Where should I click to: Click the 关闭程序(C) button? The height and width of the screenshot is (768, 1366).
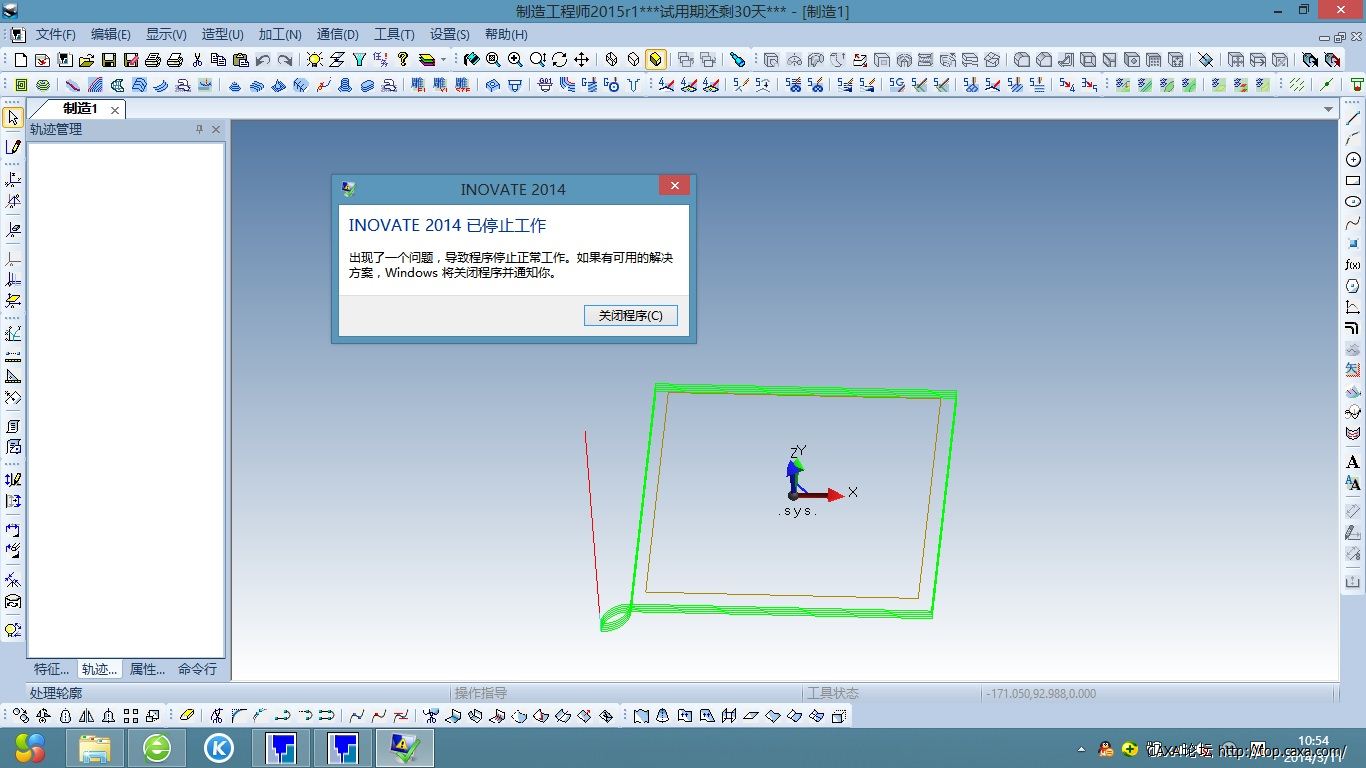point(631,315)
